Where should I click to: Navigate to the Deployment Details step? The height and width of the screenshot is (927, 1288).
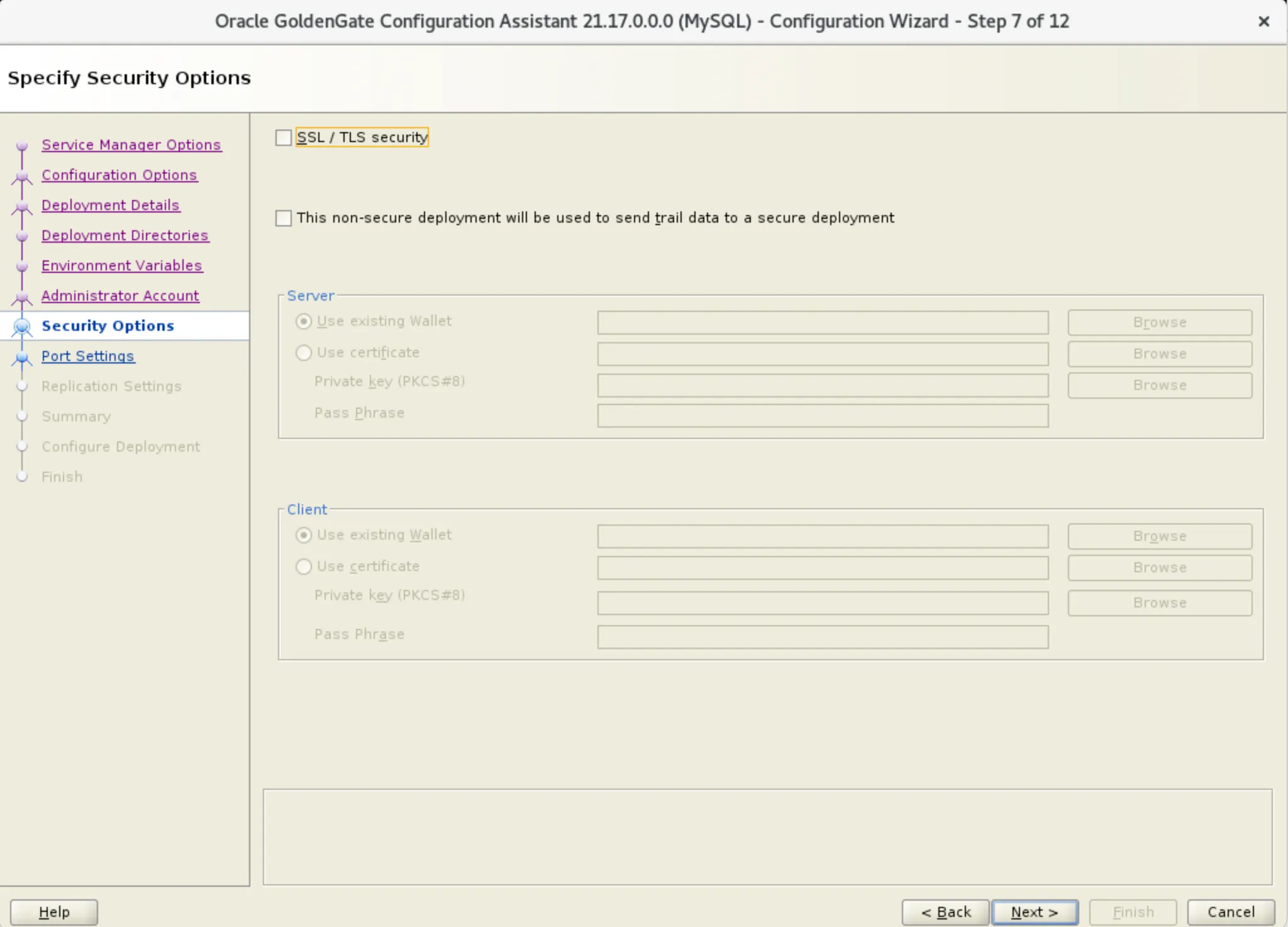(x=111, y=205)
